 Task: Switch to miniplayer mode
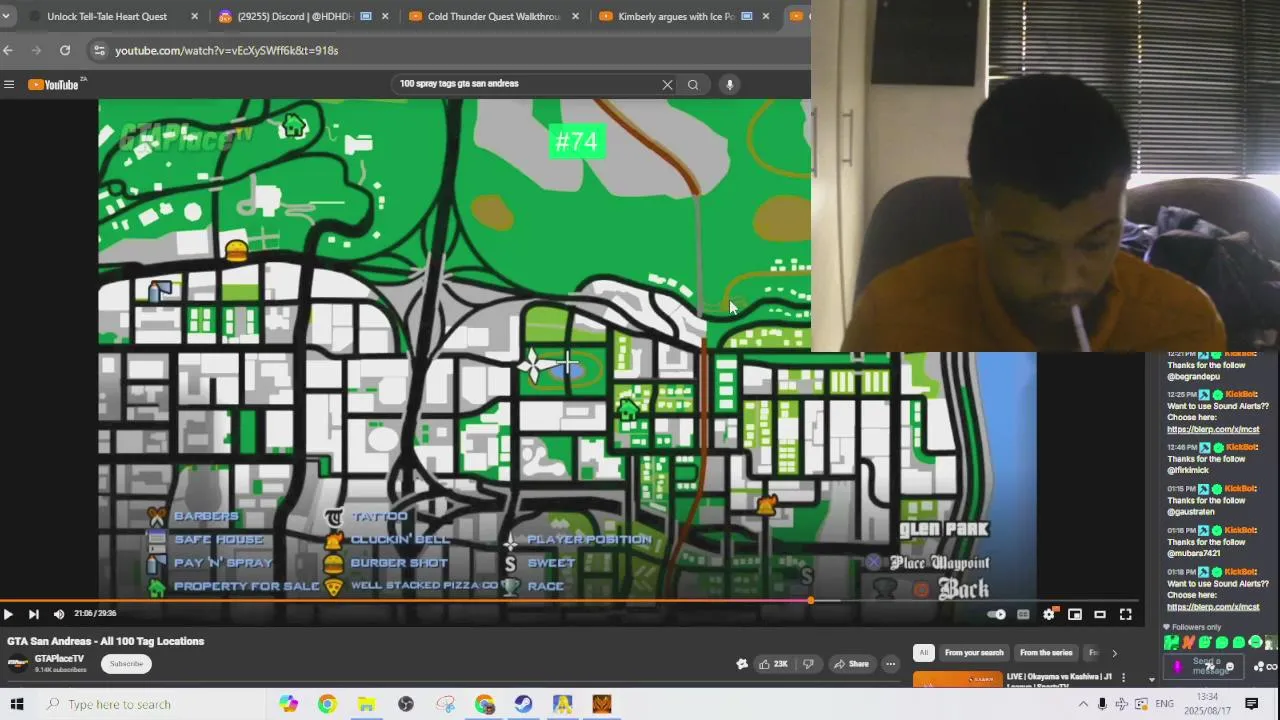pyautogui.click(x=1075, y=614)
